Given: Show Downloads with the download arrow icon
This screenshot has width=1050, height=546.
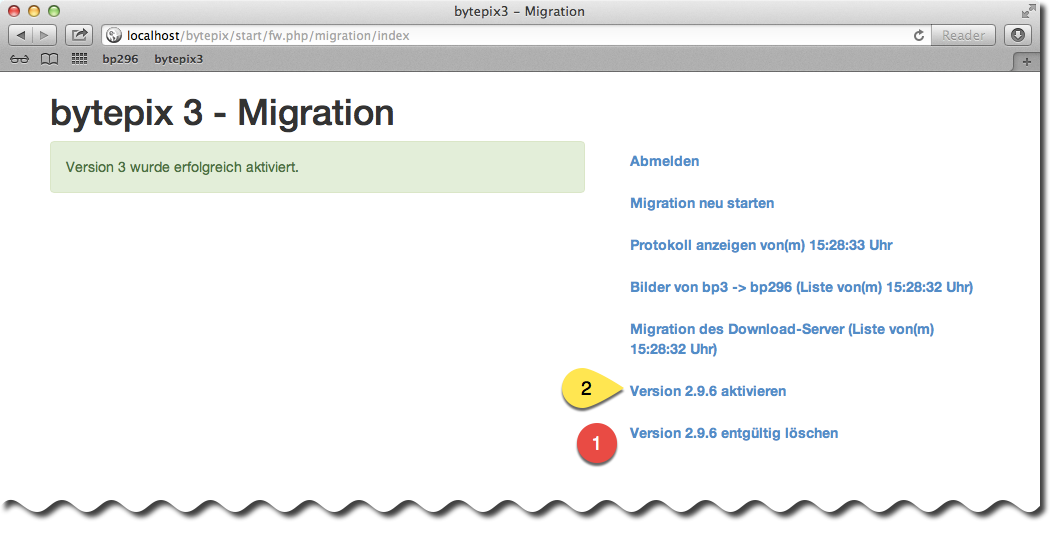Looking at the screenshot, I should [1017, 35].
